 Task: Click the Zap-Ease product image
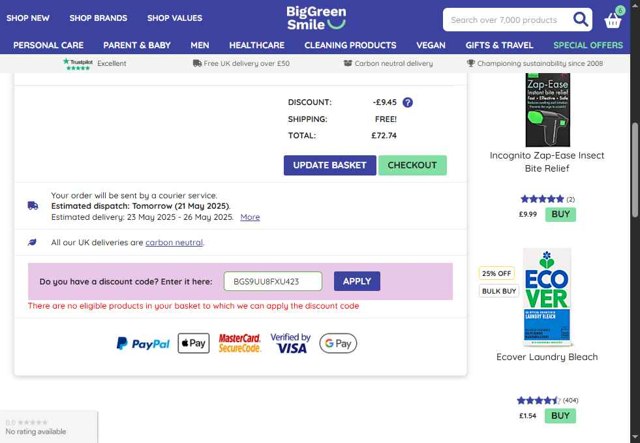pos(547,110)
